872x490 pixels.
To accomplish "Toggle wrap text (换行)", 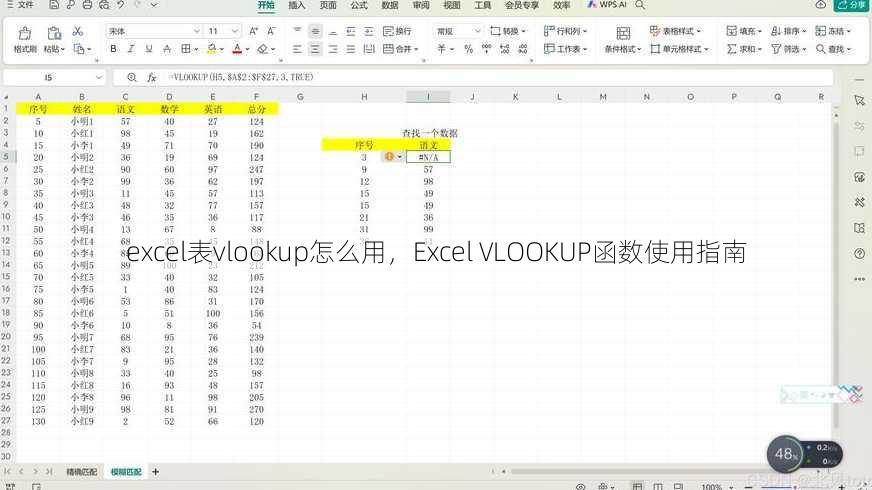I will [x=397, y=31].
